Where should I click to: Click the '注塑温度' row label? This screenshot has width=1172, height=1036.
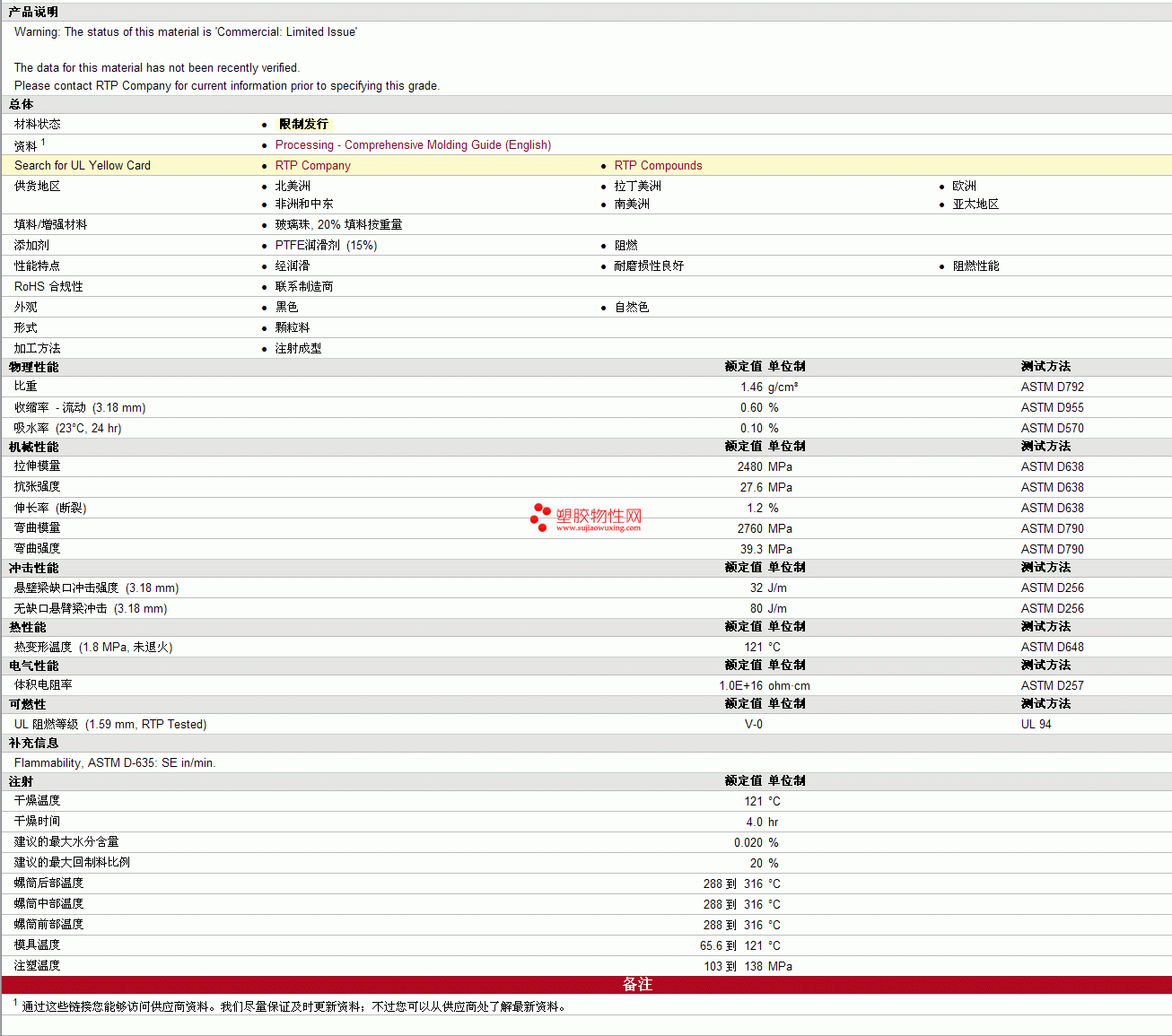point(37,965)
